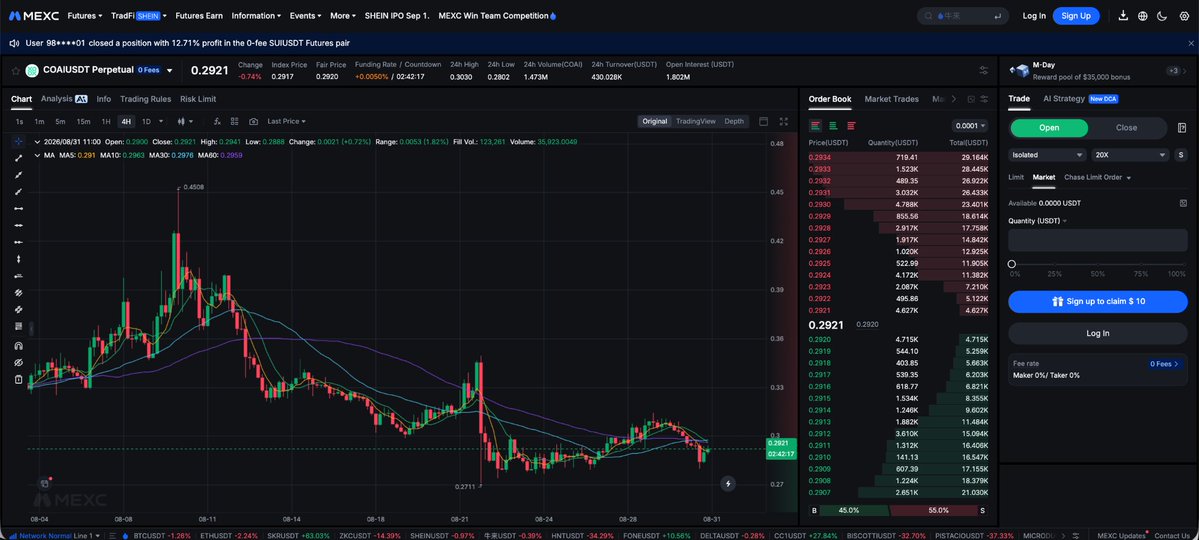The width and height of the screenshot is (1199, 540).
Task: Open the futures calculator icon
Action: click(x=1181, y=128)
